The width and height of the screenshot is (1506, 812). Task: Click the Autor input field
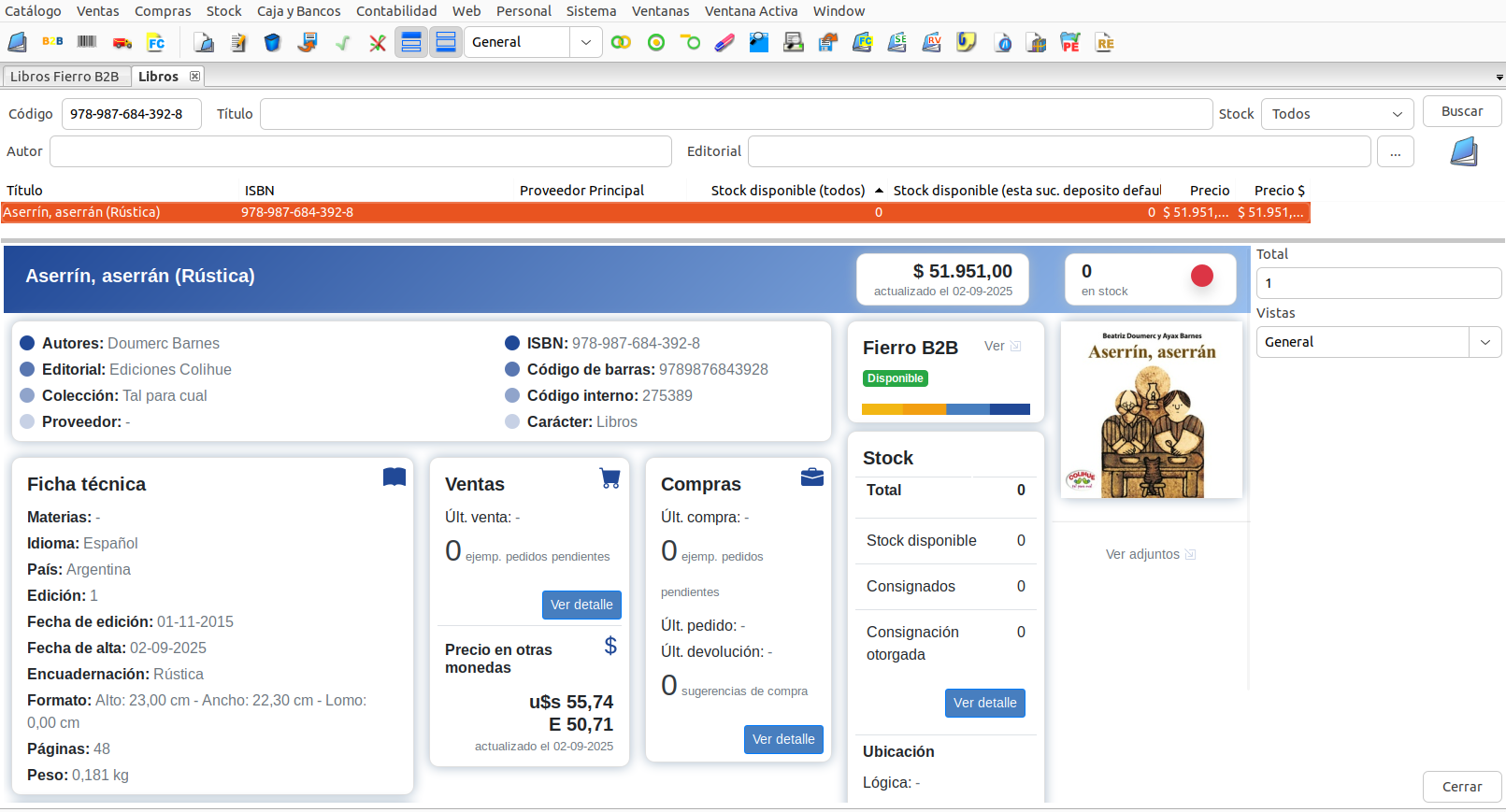coord(361,151)
